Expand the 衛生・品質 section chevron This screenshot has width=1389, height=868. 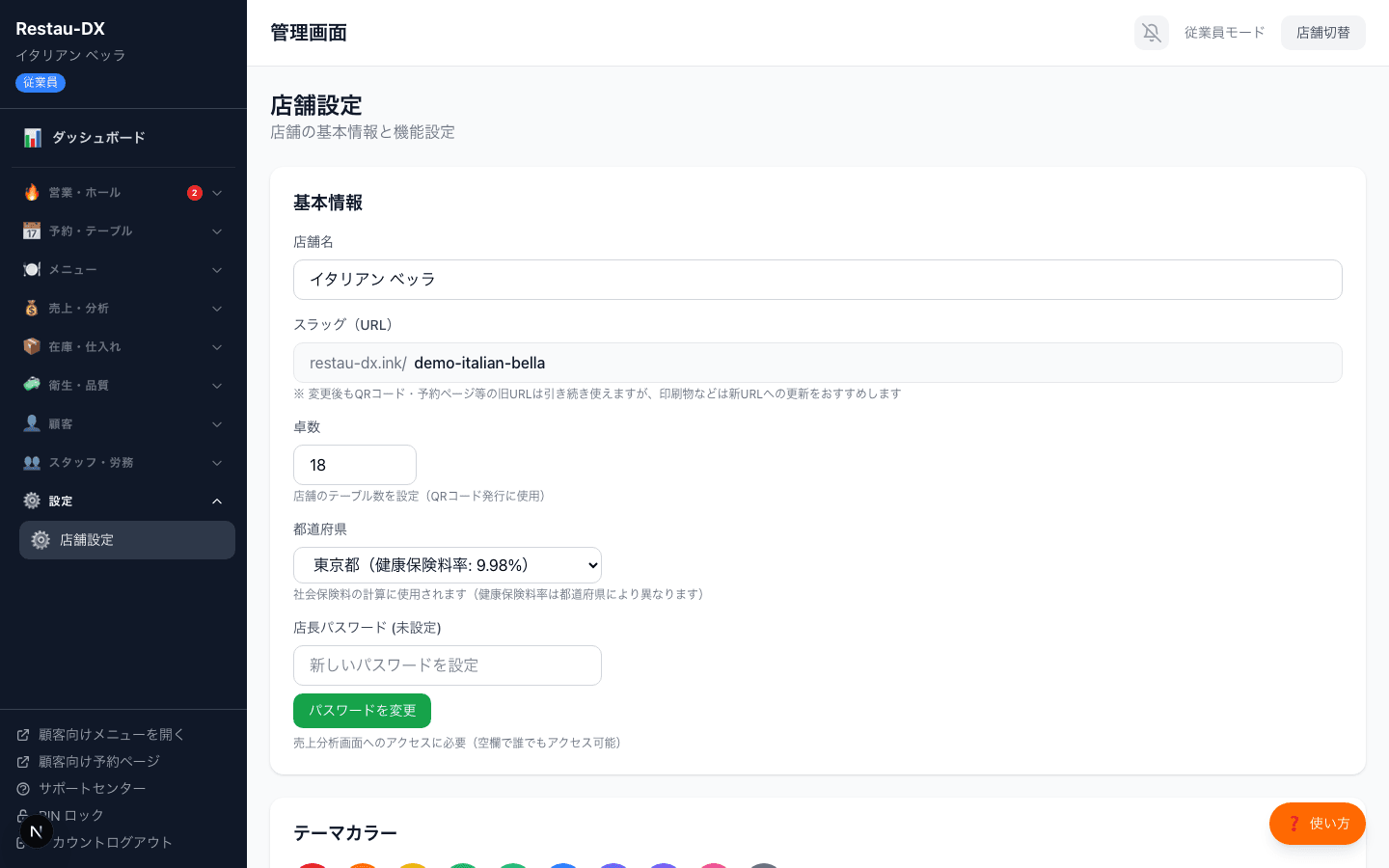click(217, 386)
